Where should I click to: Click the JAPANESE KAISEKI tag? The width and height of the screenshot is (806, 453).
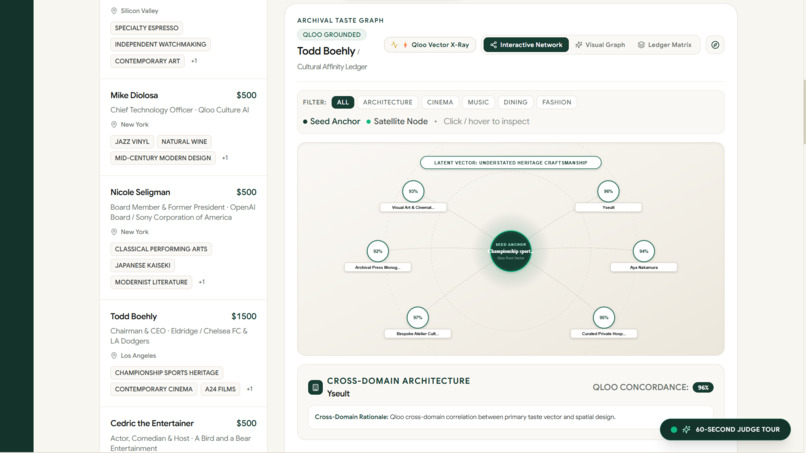click(142, 265)
